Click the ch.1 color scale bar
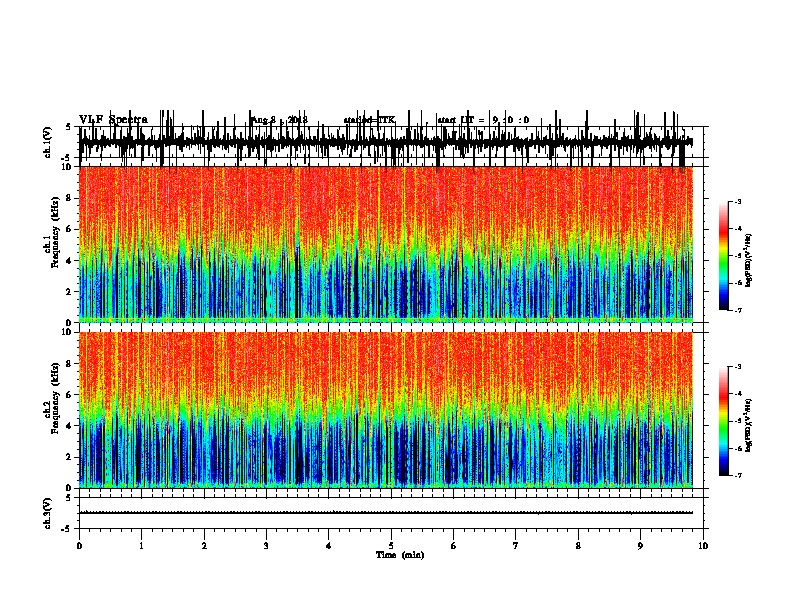 [724, 256]
